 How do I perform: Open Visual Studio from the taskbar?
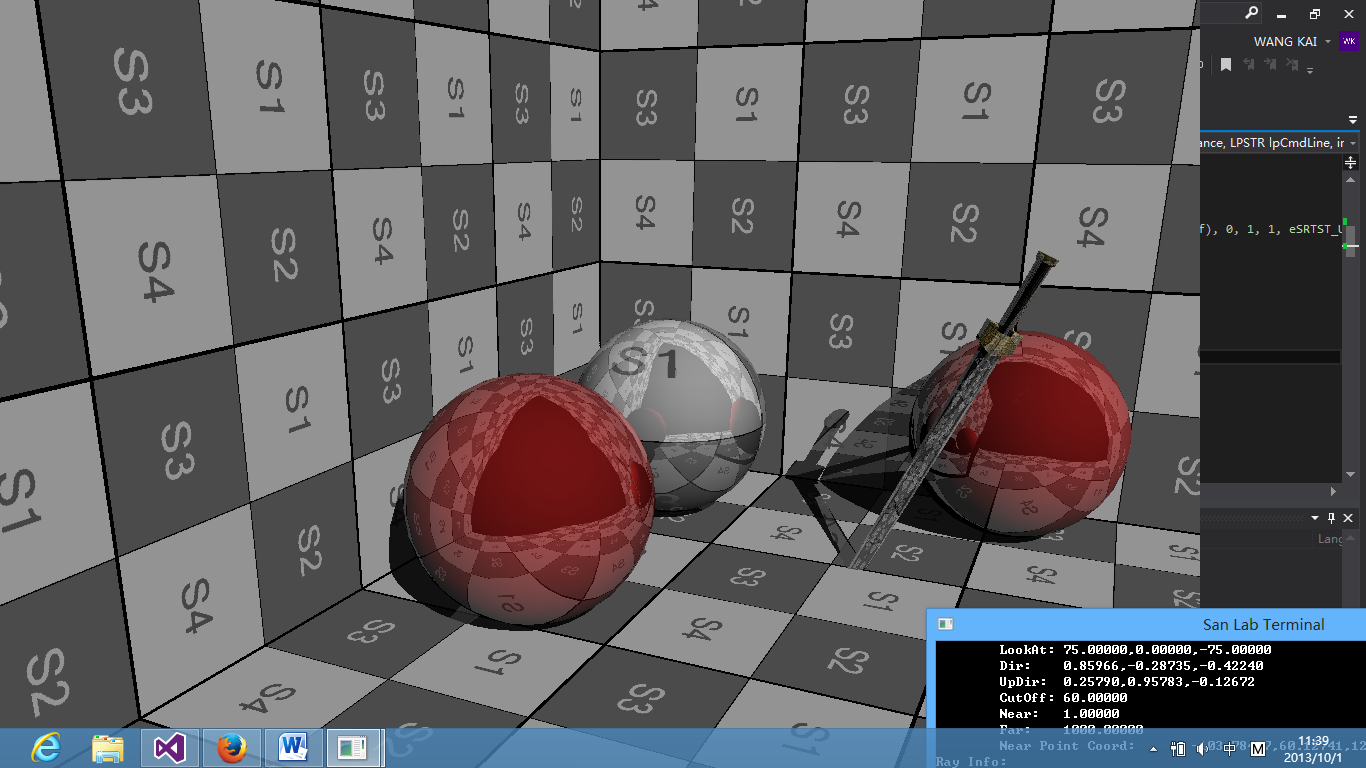pos(170,748)
